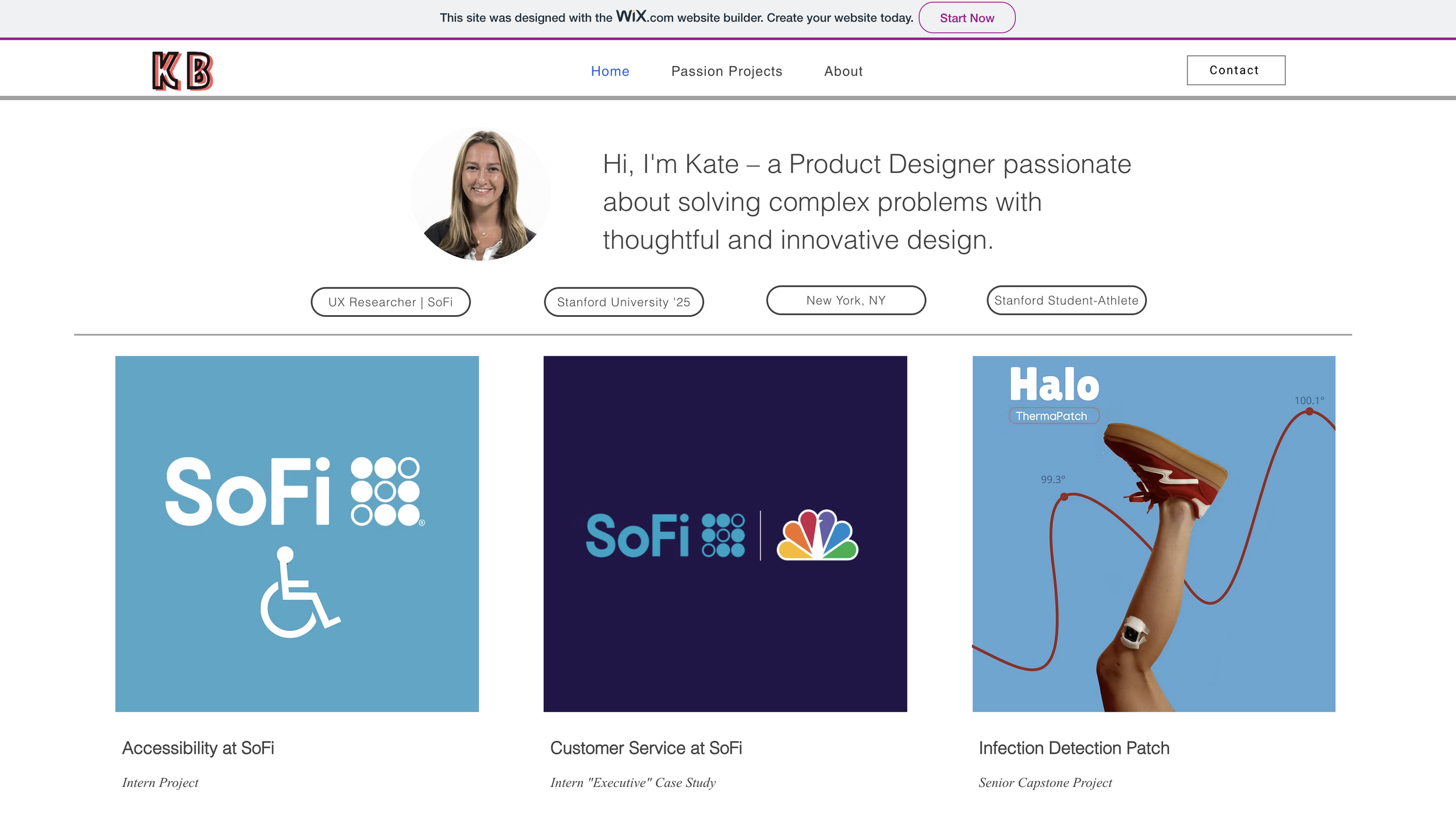Select the Stanford University '25 pill
The width and height of the screenshot is (1456, 833).
click(x=623, y=302)
